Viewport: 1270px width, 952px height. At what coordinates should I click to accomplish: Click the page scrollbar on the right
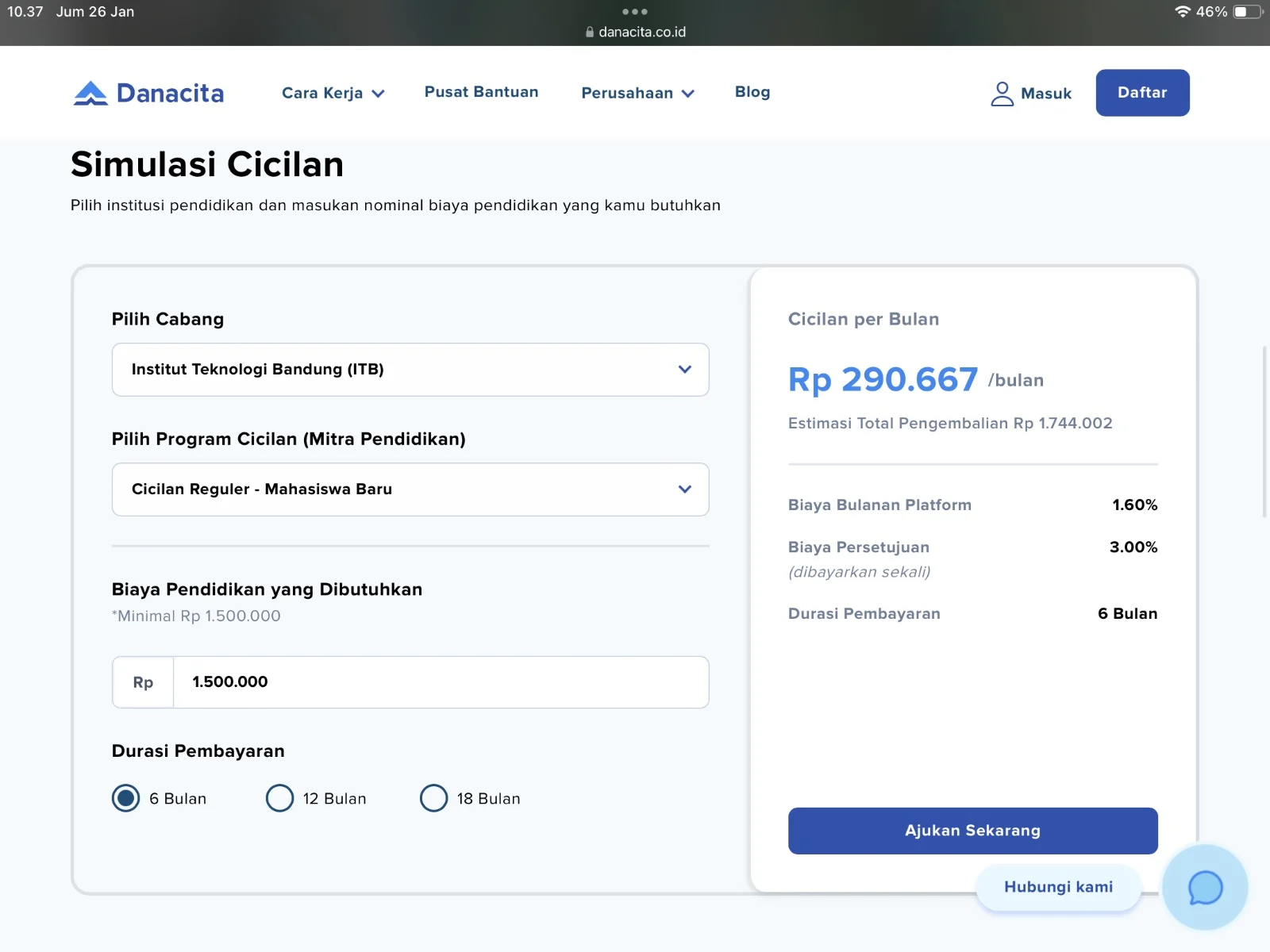[x=1264, y=432]
